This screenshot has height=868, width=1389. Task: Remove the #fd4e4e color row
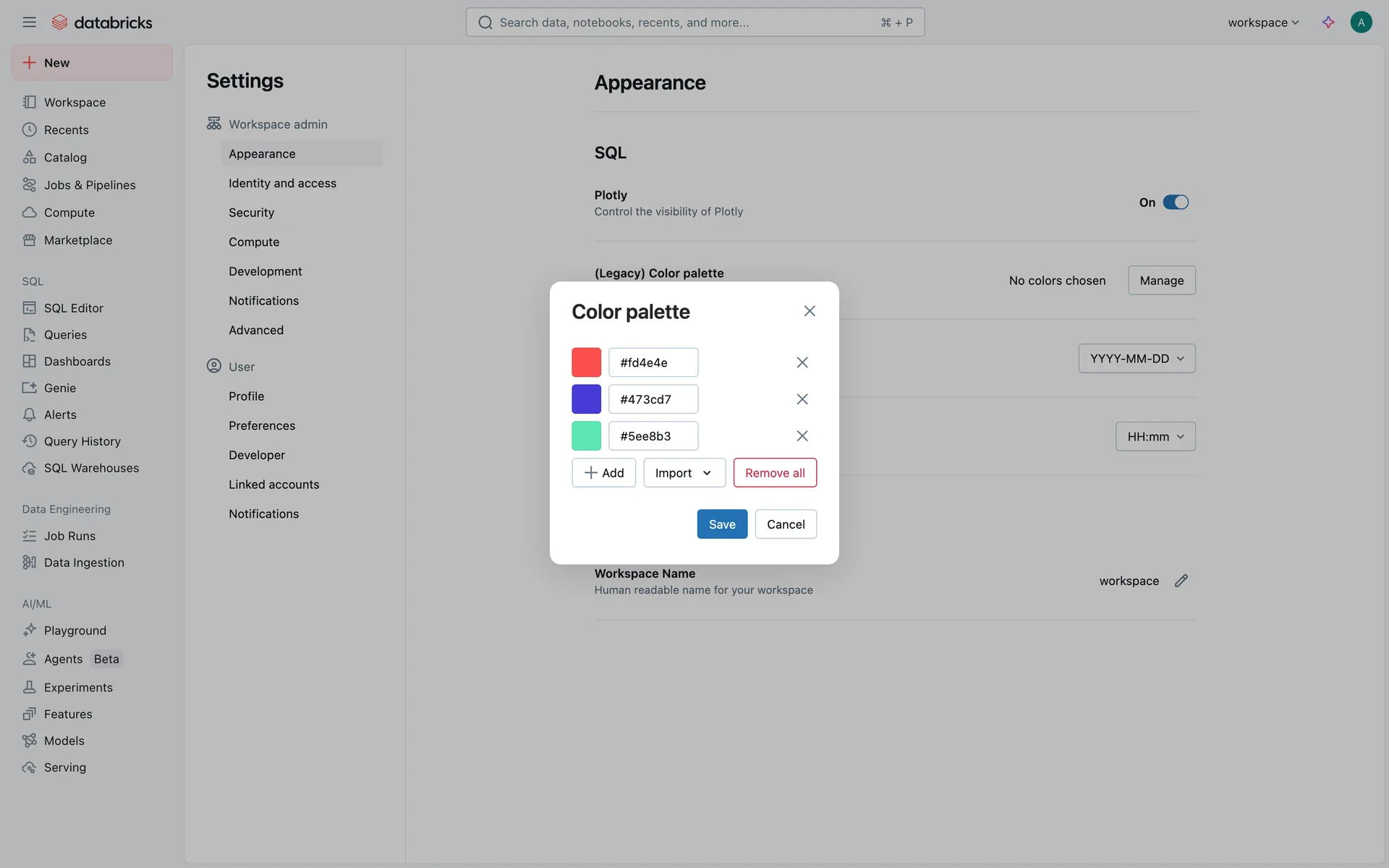point(802,362)
